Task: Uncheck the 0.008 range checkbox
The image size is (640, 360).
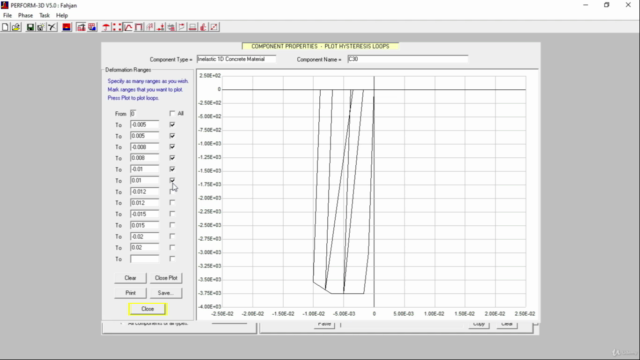Action: [172, 157]
